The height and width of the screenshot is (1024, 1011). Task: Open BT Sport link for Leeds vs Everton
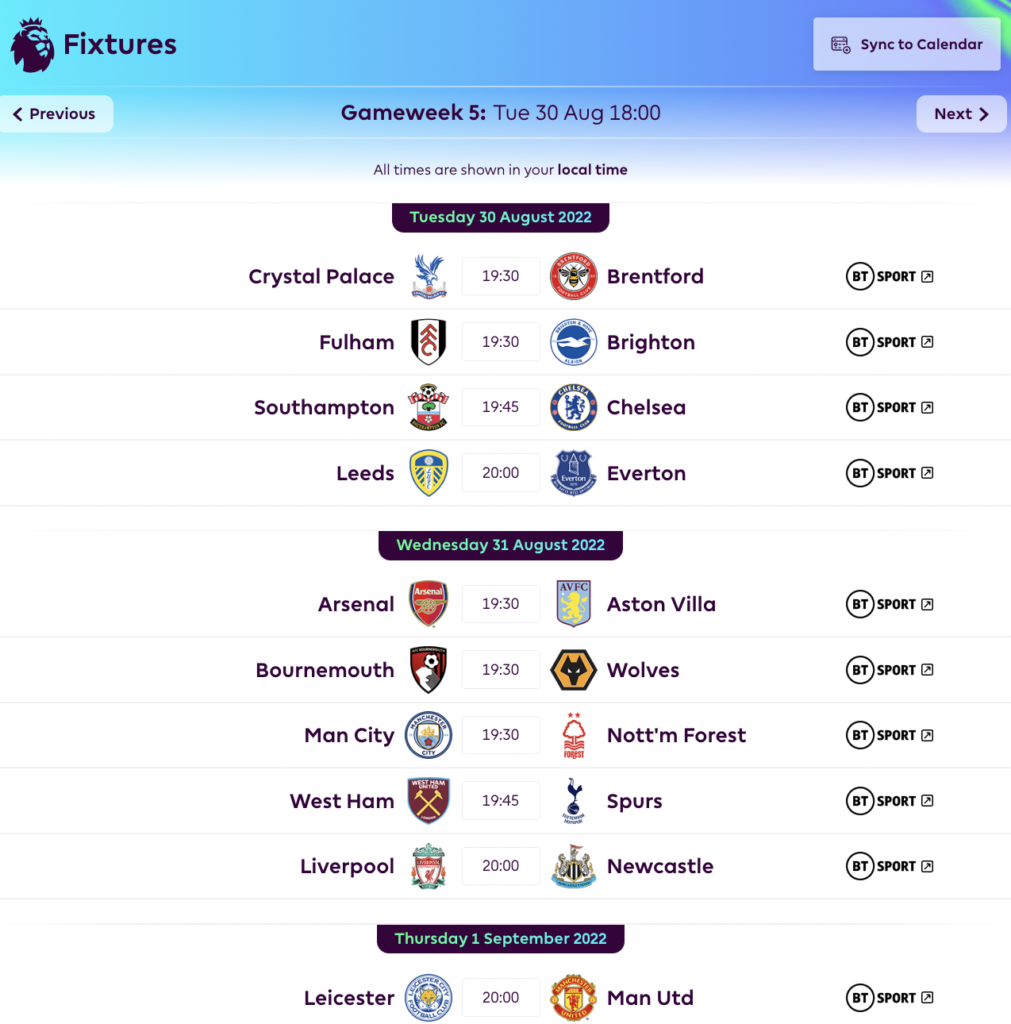[889, 472]
